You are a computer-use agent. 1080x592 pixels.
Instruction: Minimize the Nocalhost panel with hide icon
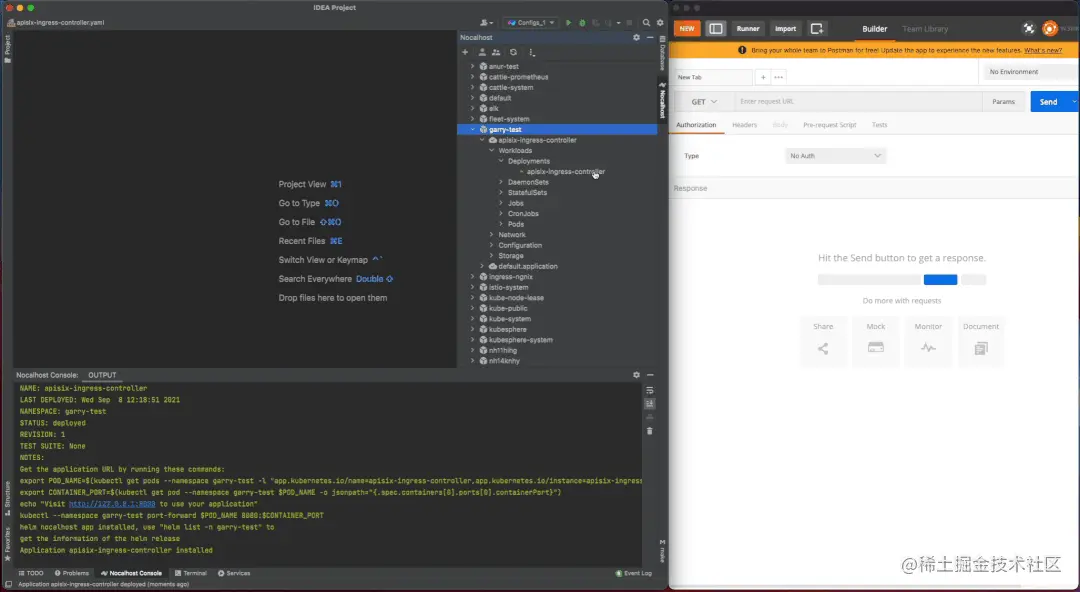click(650, 37)
